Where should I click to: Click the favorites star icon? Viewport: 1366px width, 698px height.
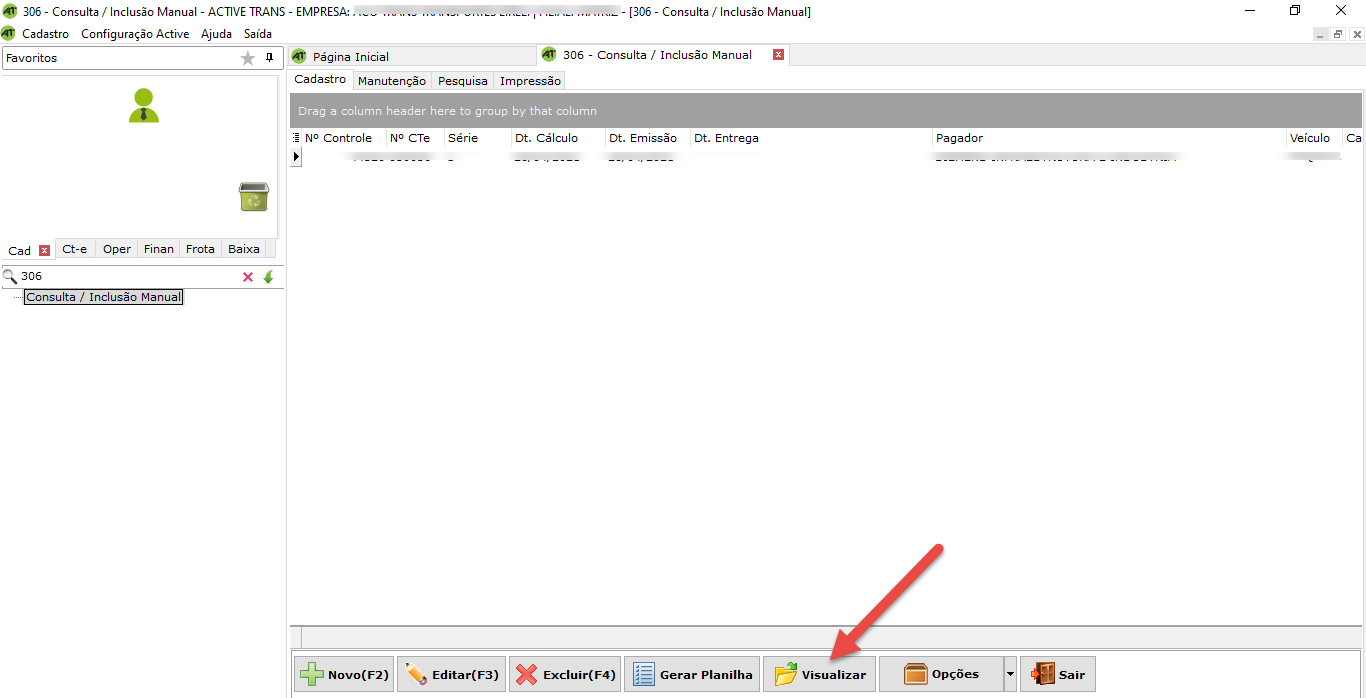[248, 58]
